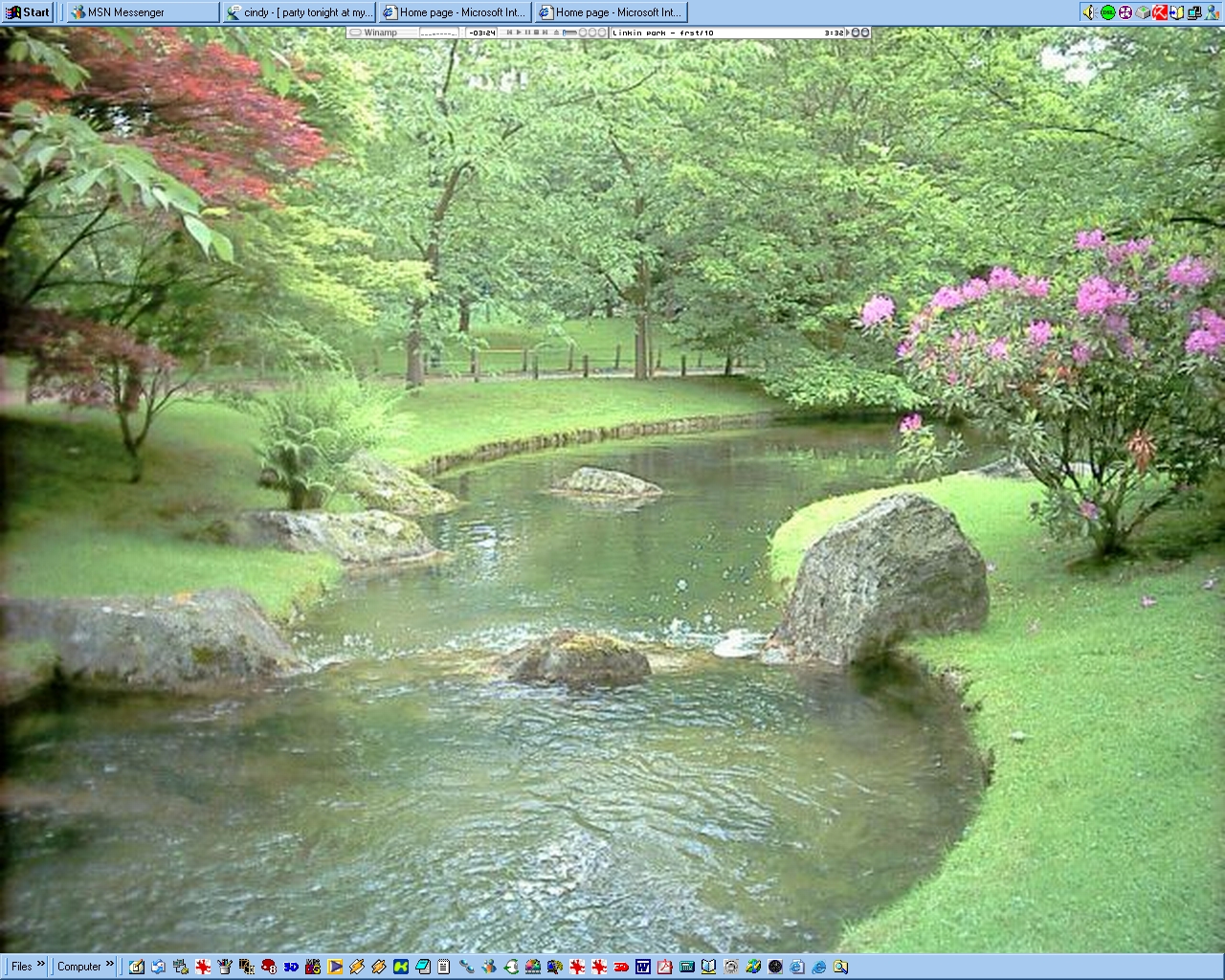The width and height of the screenshot is (1225, 980).
Task: Open the Microsoft Word quick launch icon
Action: point(642,967)
